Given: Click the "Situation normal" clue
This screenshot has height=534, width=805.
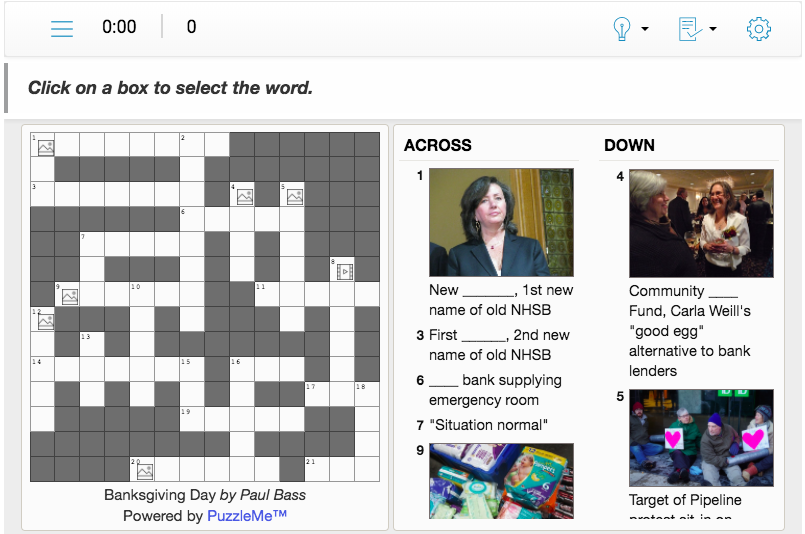Looking at the screenshot, I should [x=488, y=425].
